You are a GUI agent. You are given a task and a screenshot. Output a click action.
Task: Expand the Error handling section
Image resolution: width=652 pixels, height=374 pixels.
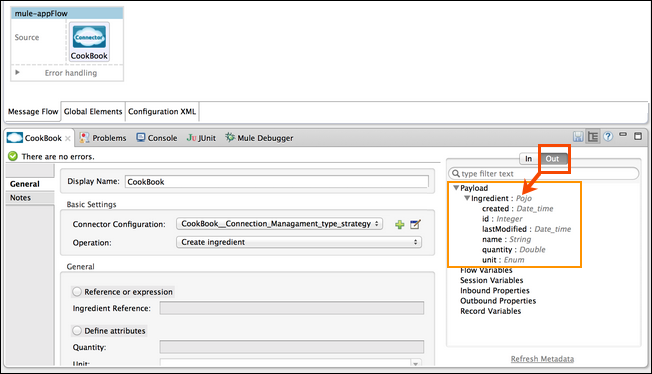[17, 72]
